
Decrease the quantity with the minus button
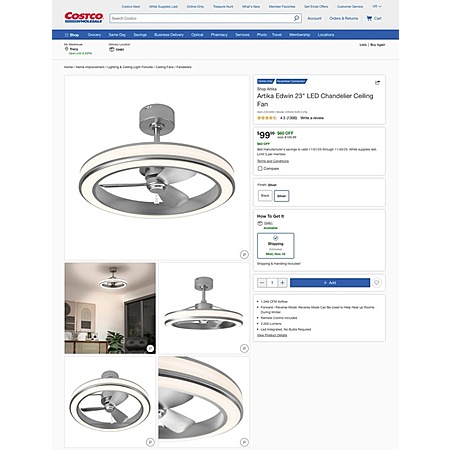[x=262, y=283]
